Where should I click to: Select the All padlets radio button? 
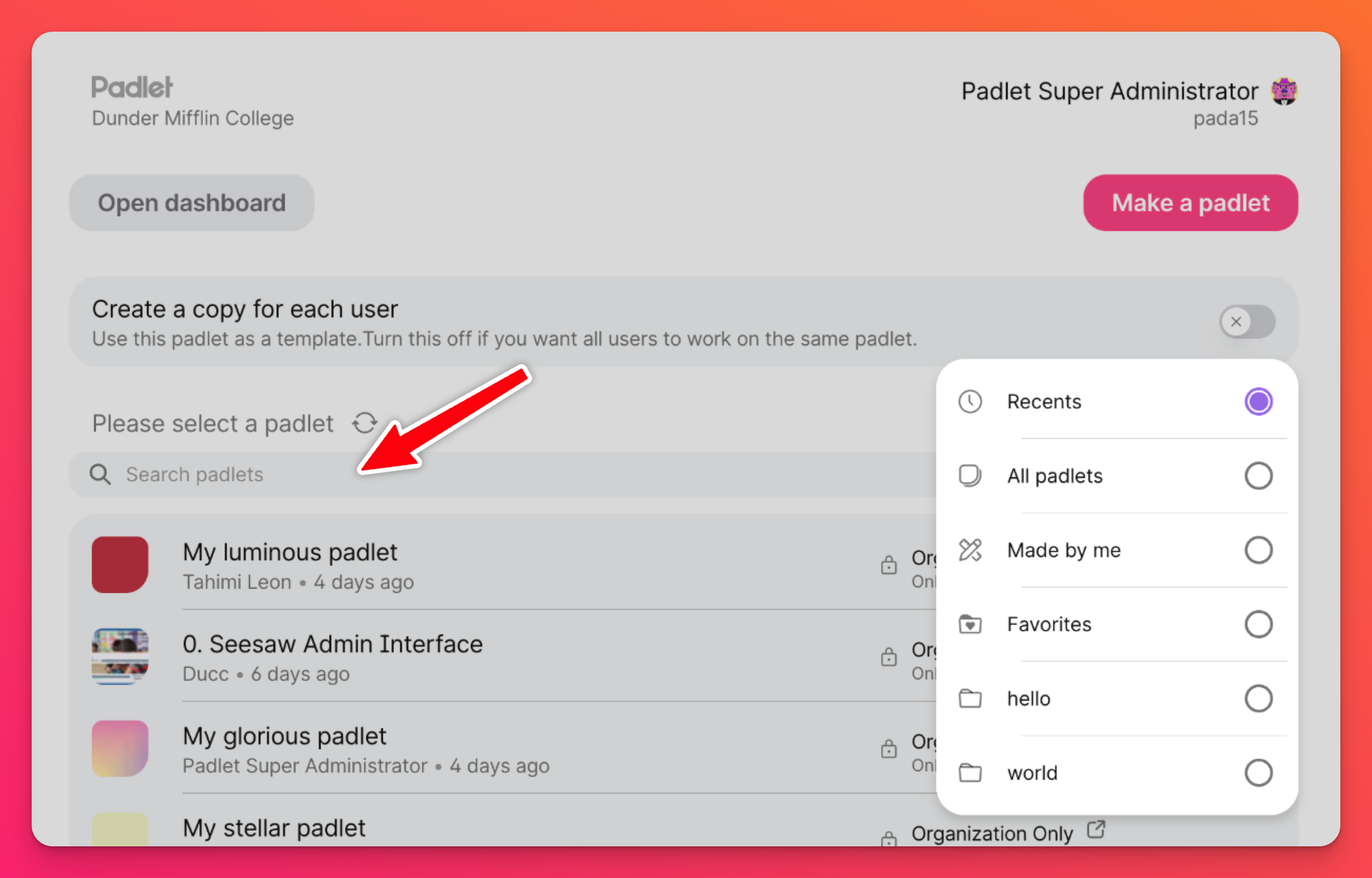(x=1257, y=476)
